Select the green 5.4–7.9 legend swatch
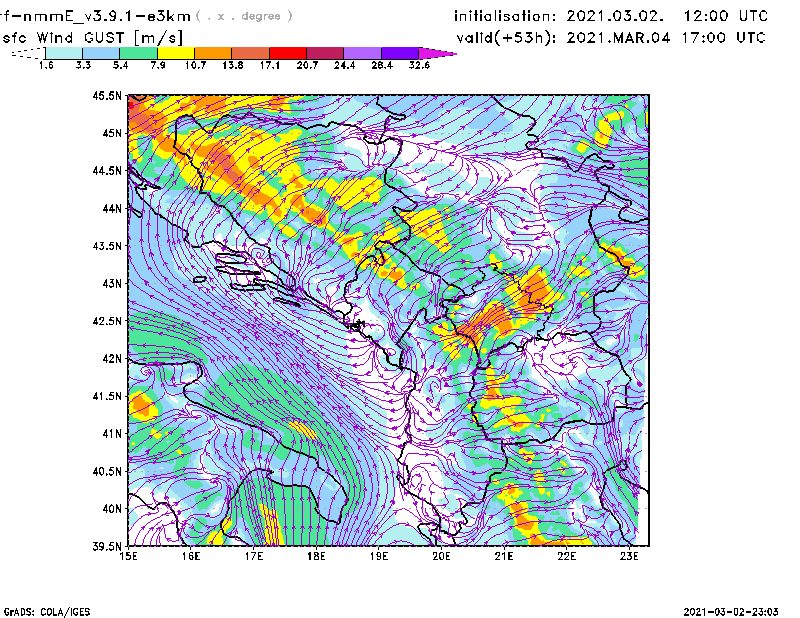Image resolution: width=800 pixels, height=618 pixels. point(138,53)
